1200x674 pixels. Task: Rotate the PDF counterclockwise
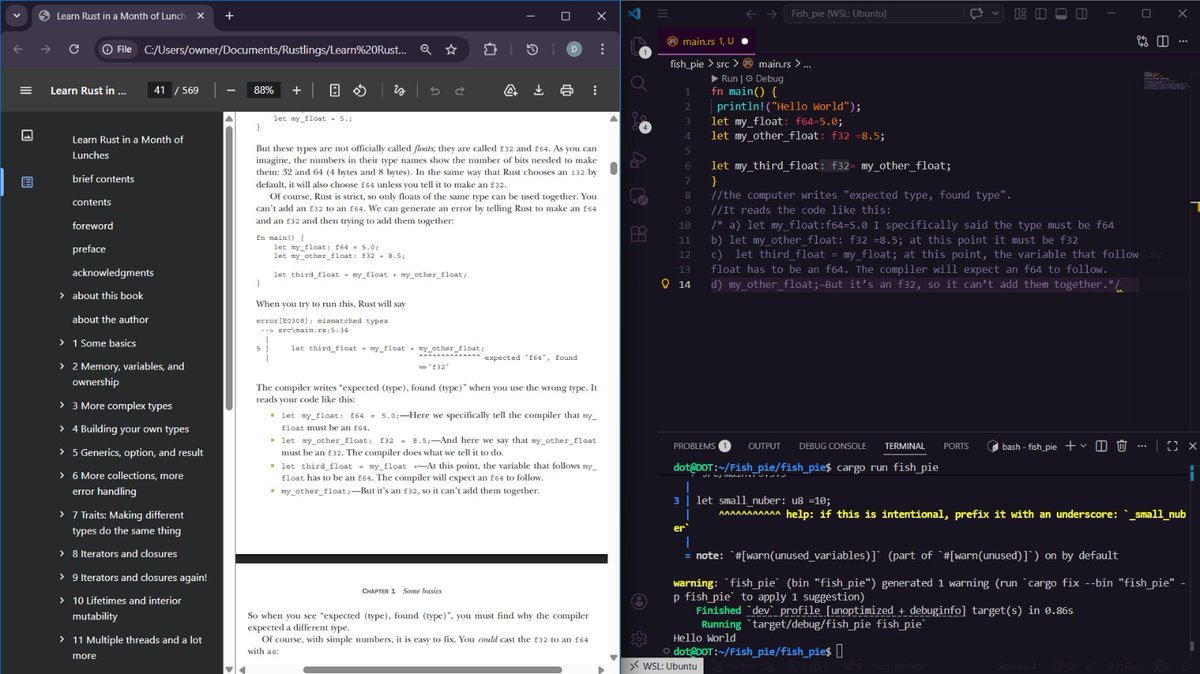coord(360,90)
